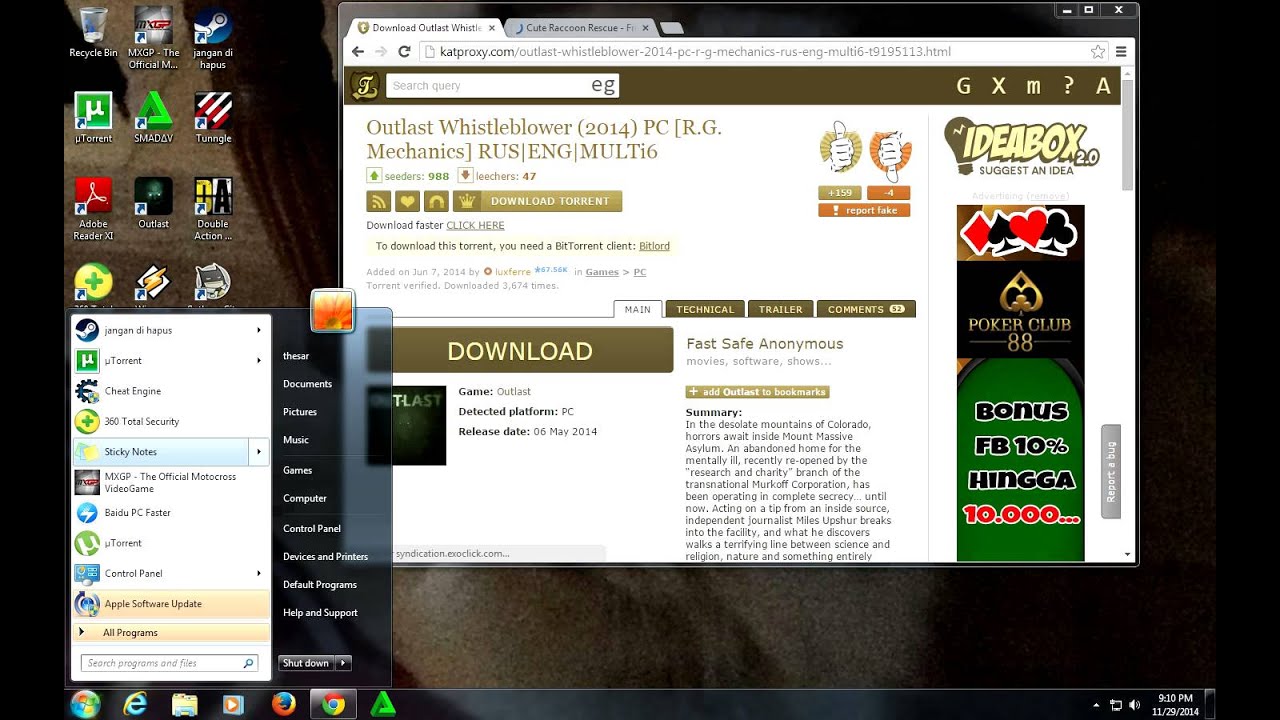Viewport: 1280px width, 720px height.
Task: Click the luxferre uploader link
Action: tap(512, 272)
